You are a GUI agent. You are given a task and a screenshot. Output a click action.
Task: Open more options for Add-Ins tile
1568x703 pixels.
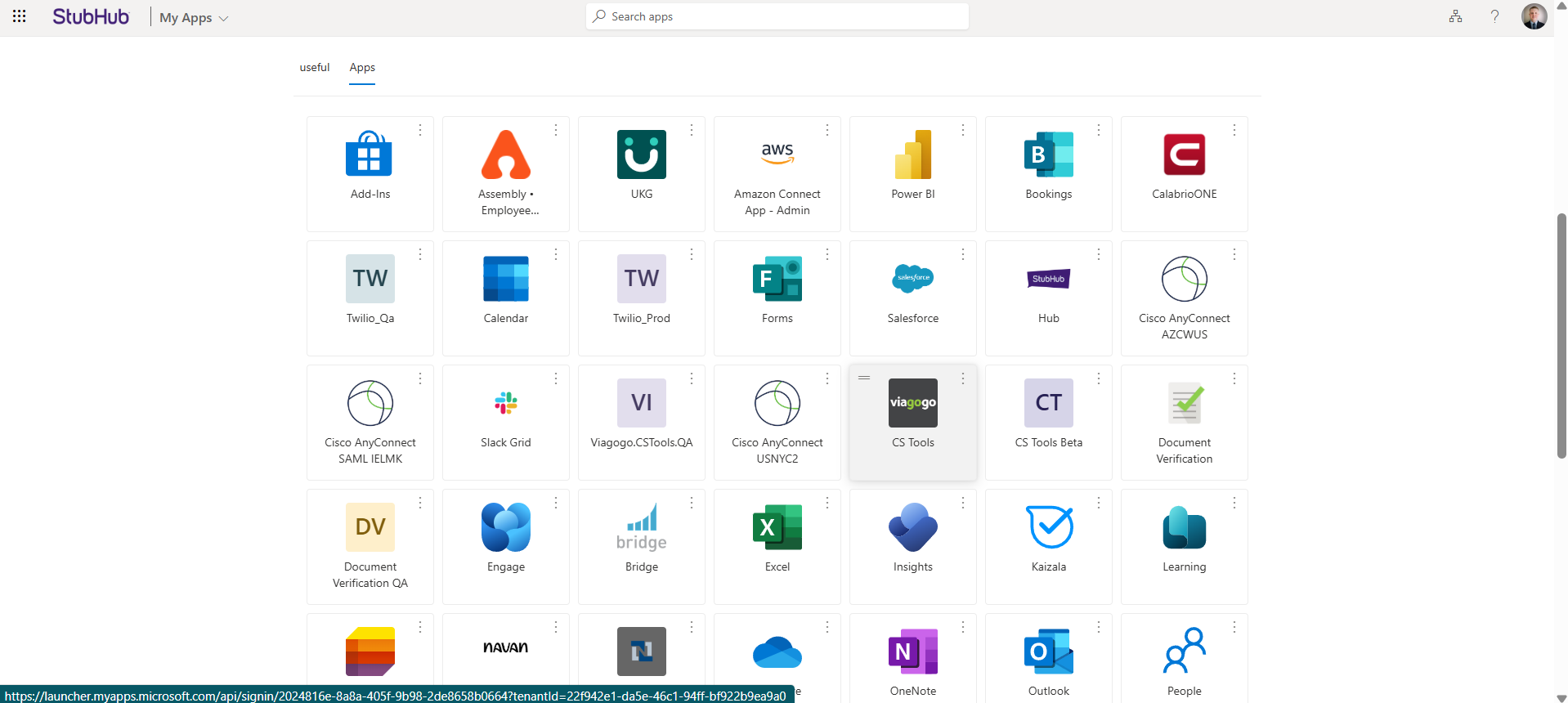click(420, 130)
